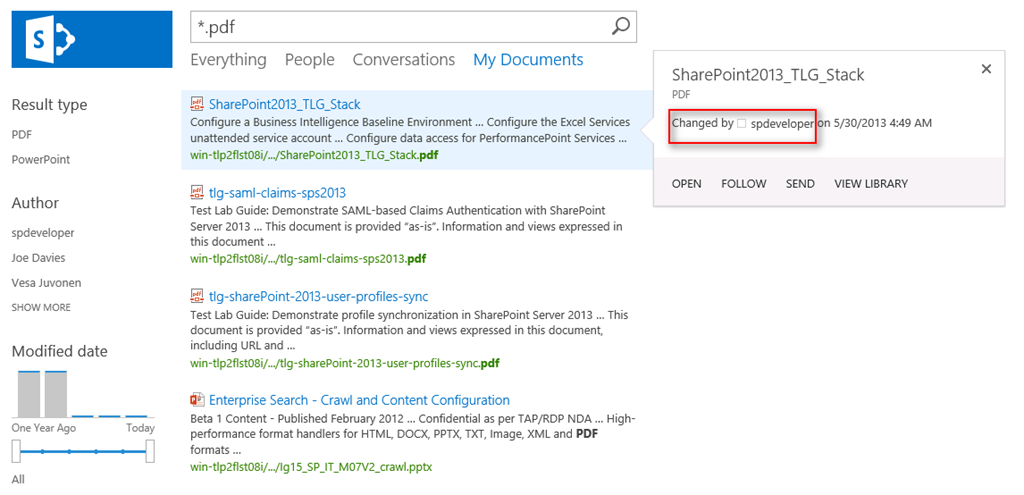
Task: Filter results by author Joe Davies
Action: [38, 258]
